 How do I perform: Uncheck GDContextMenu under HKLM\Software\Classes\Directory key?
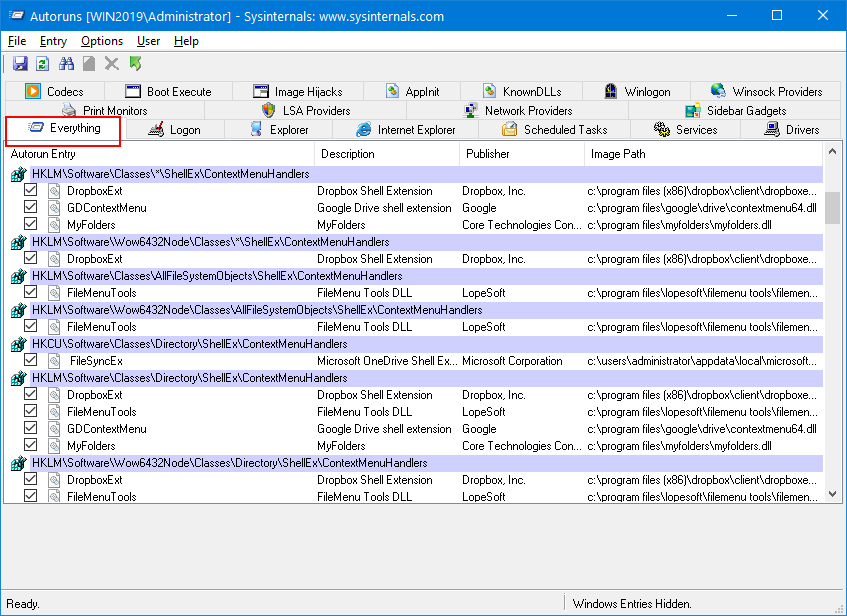pos(31,428)
